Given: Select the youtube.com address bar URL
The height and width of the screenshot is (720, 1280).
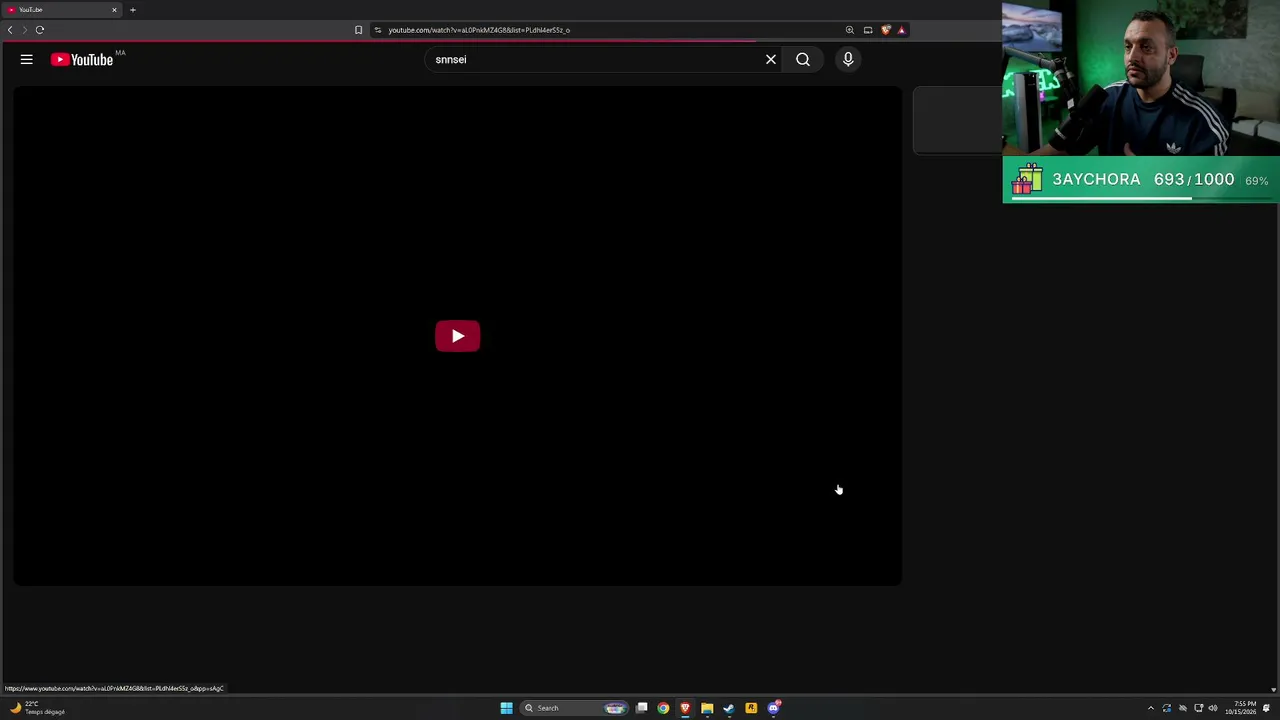Looking at the screenshot, I should point(479,30).
